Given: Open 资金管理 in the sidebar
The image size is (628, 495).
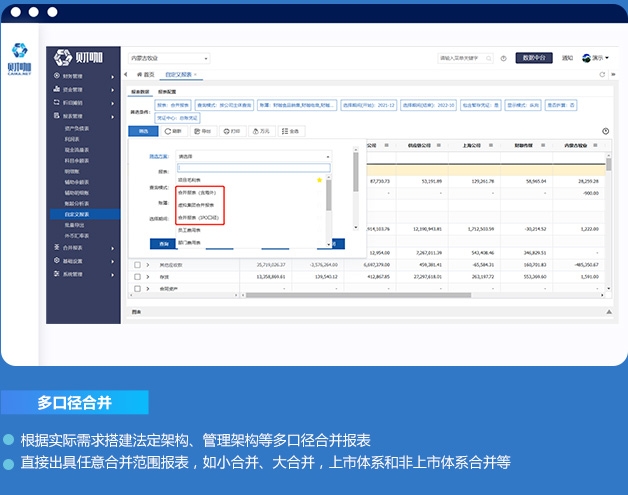Looking at the screenshot, I should [72, 90].
